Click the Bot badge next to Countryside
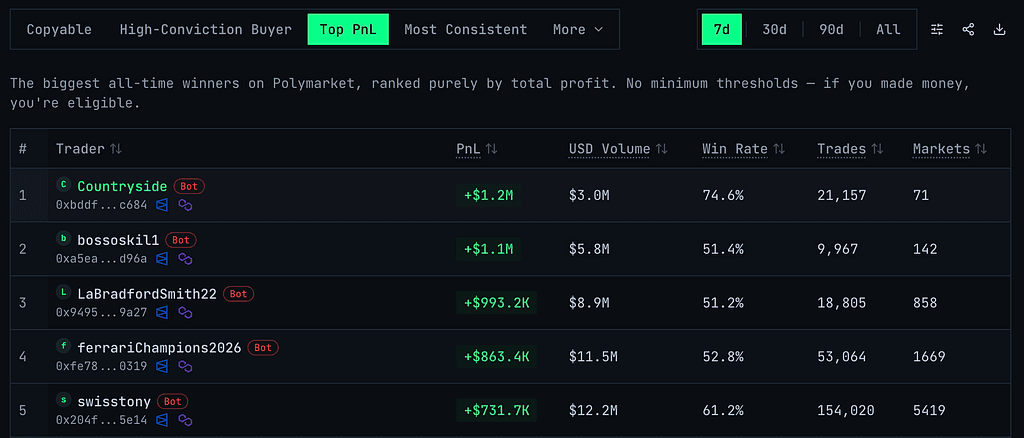Screen dimensions: 1024x438 coord(189,186)
